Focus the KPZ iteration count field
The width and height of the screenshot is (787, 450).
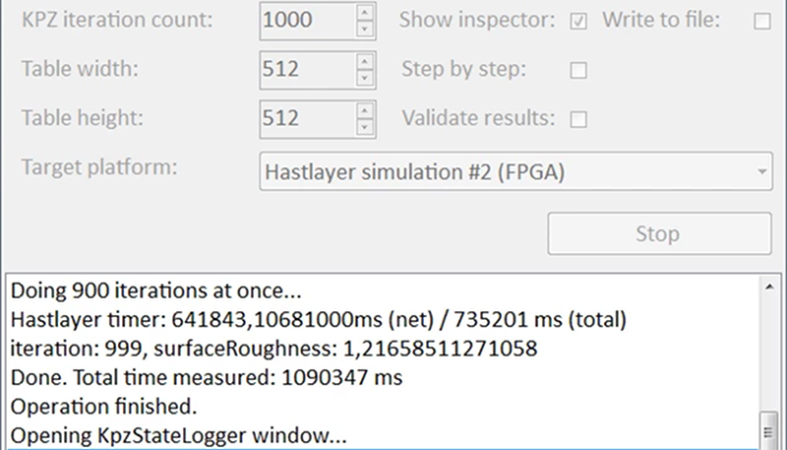(308, 21)
